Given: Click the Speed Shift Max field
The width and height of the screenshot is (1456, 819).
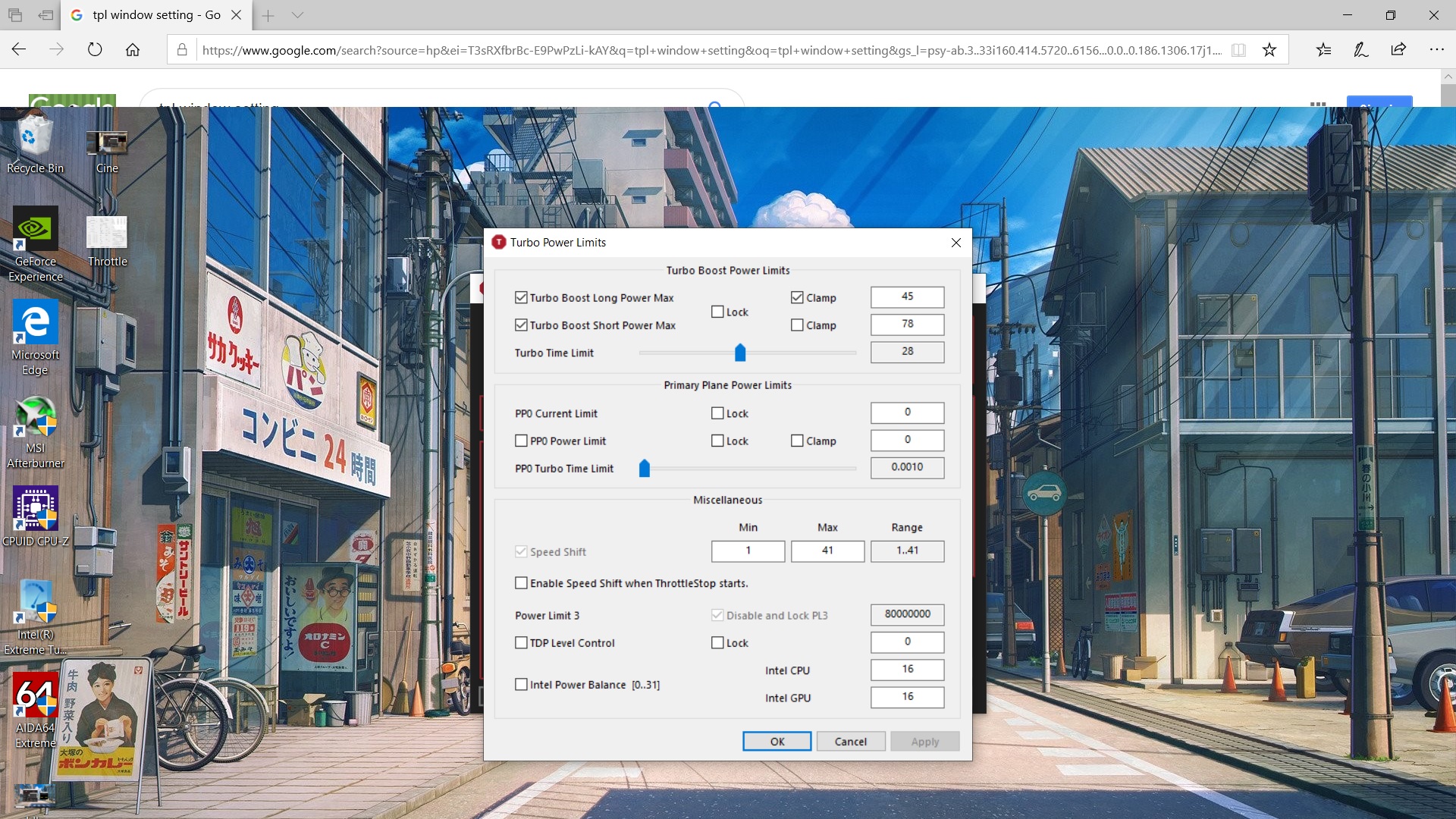Looking at the screenshot, I should (827, 551).
